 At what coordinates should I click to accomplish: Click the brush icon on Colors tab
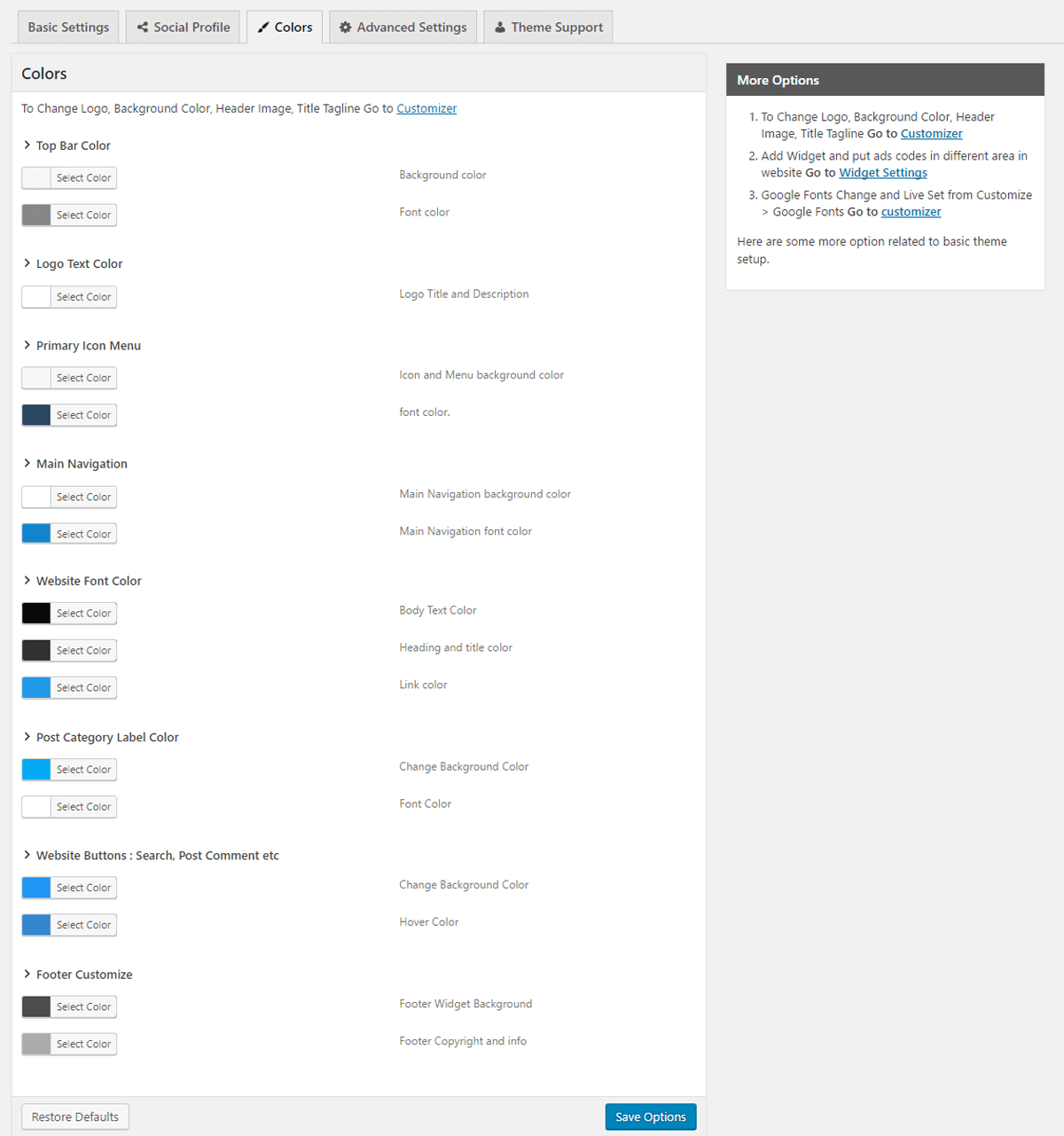click(x=263, y=27)
